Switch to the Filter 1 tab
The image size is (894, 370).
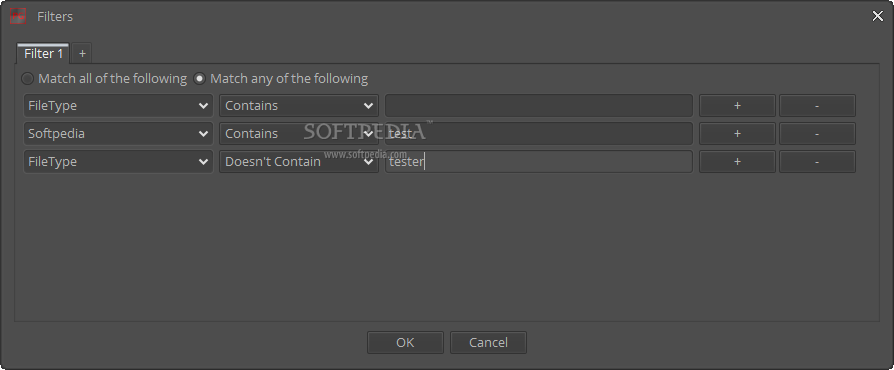tap(43, 54)
